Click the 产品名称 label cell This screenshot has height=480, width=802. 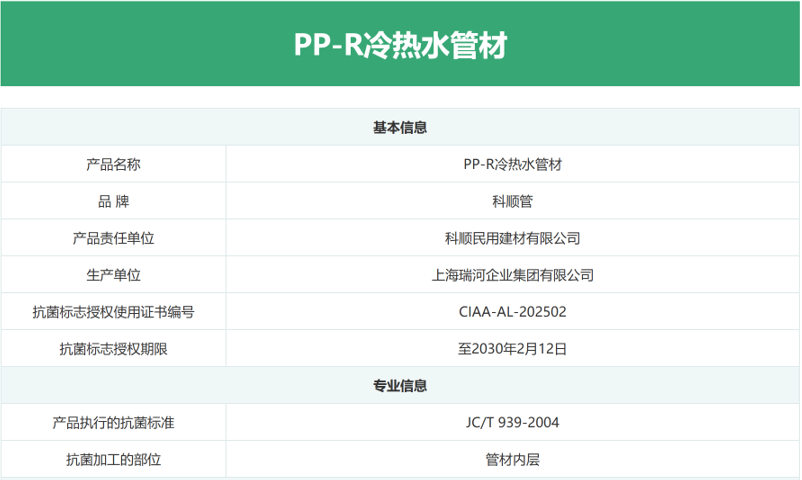click(x=113, y=164)
